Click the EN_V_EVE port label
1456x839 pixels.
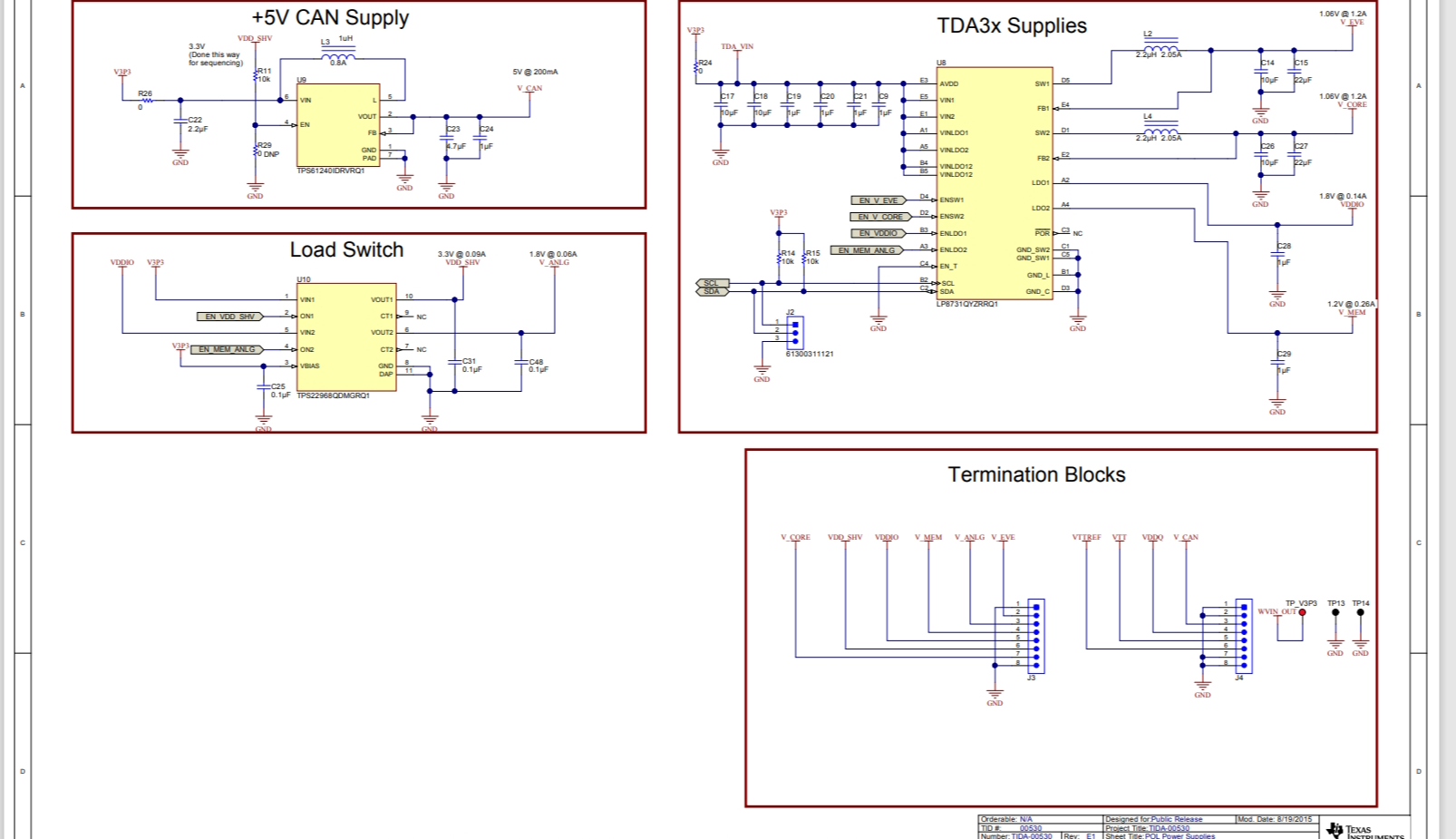pos(878,200)
